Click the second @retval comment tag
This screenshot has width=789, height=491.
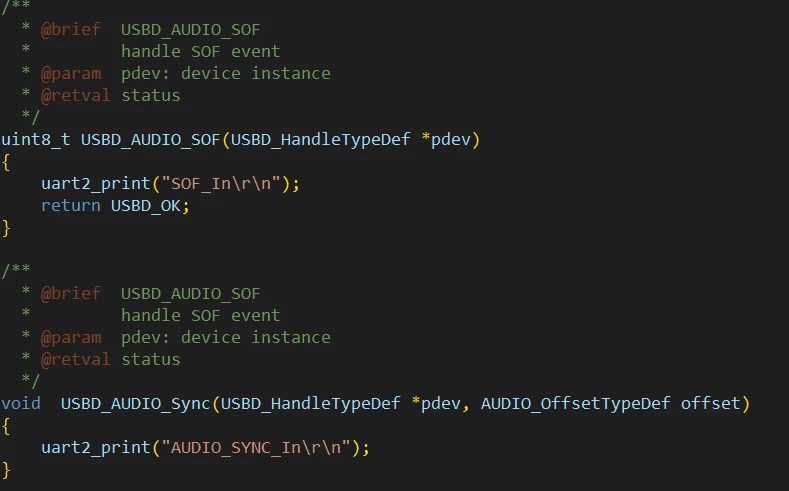[x=75, y=360]
